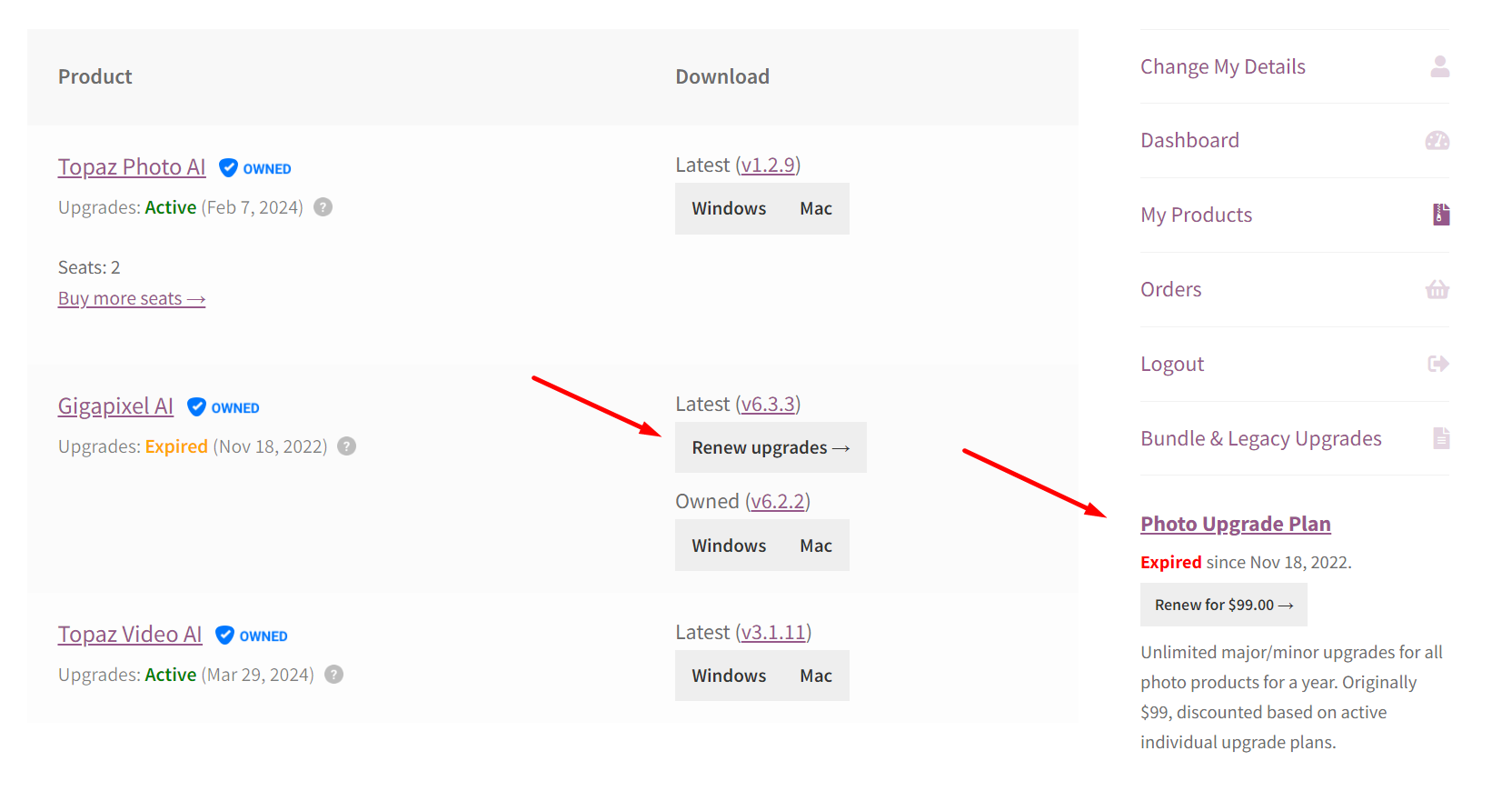Click the 'Upgrades: Active (Mar 29, 2024)' text

point(186,675)
